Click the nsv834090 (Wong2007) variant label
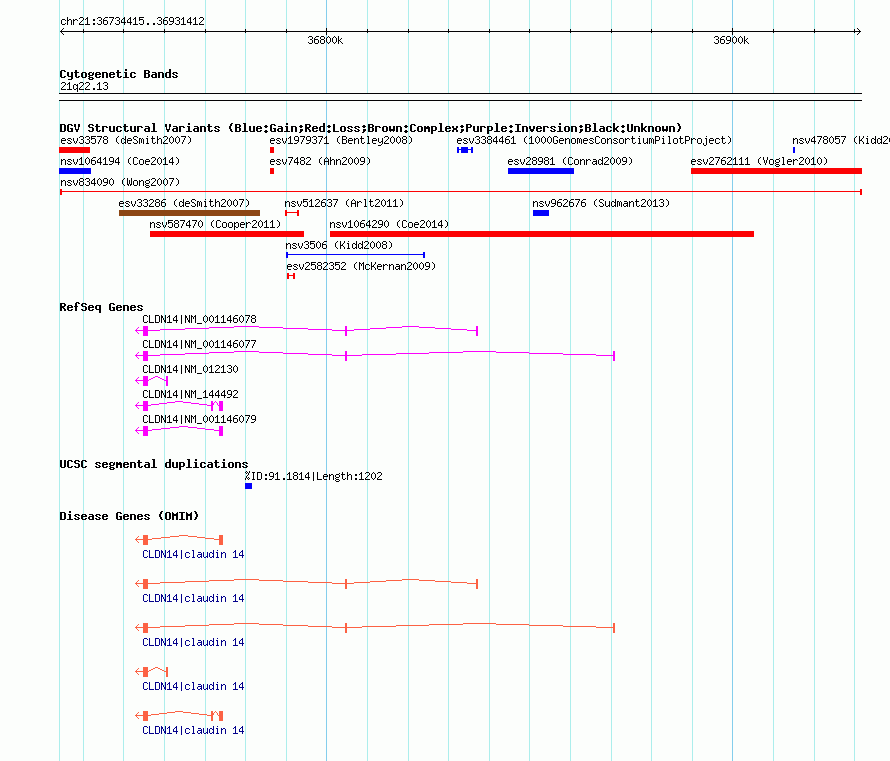The width and height of the screenshot is (890, 761). 120,182
